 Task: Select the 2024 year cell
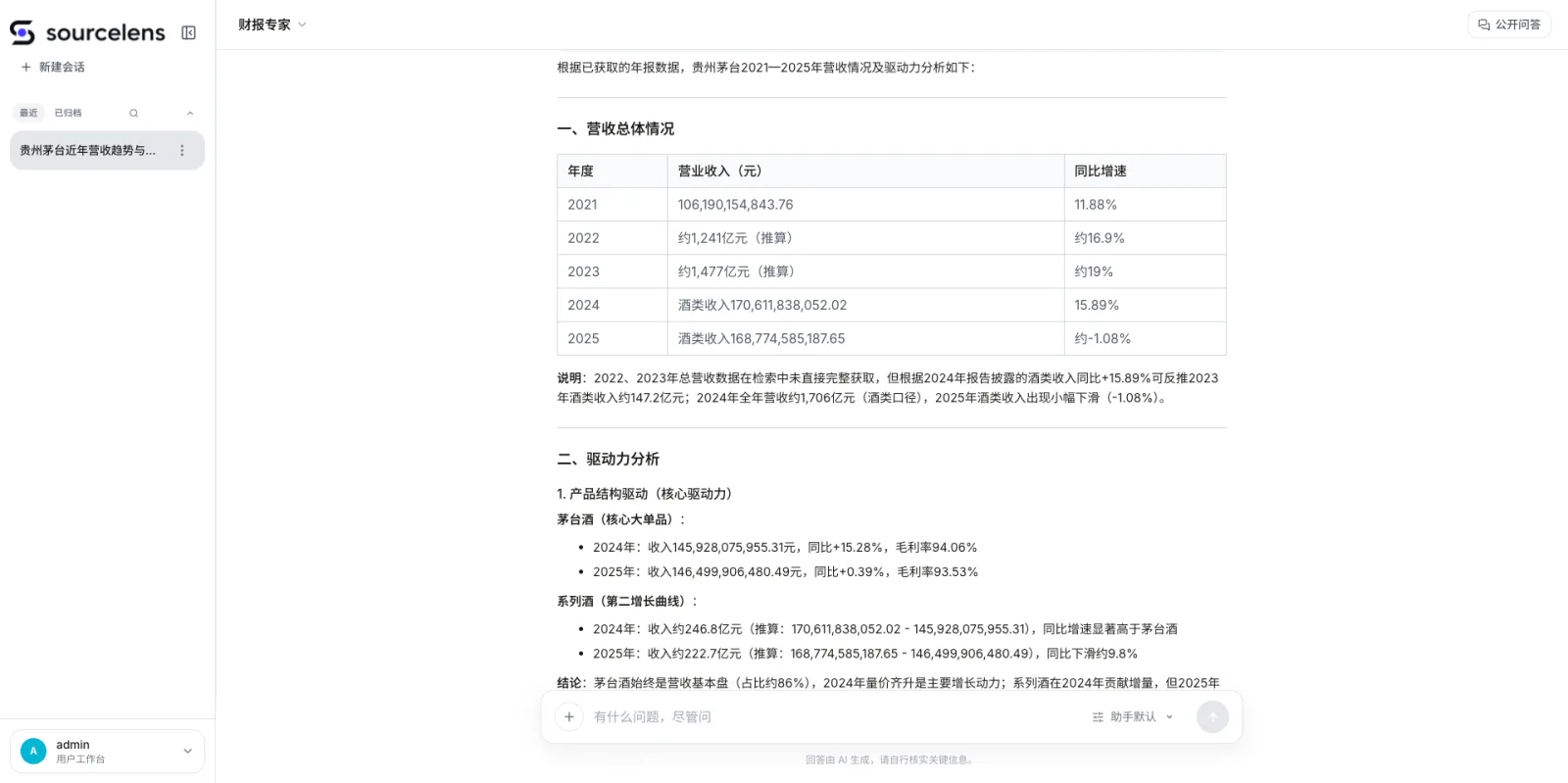pos(612,305)
